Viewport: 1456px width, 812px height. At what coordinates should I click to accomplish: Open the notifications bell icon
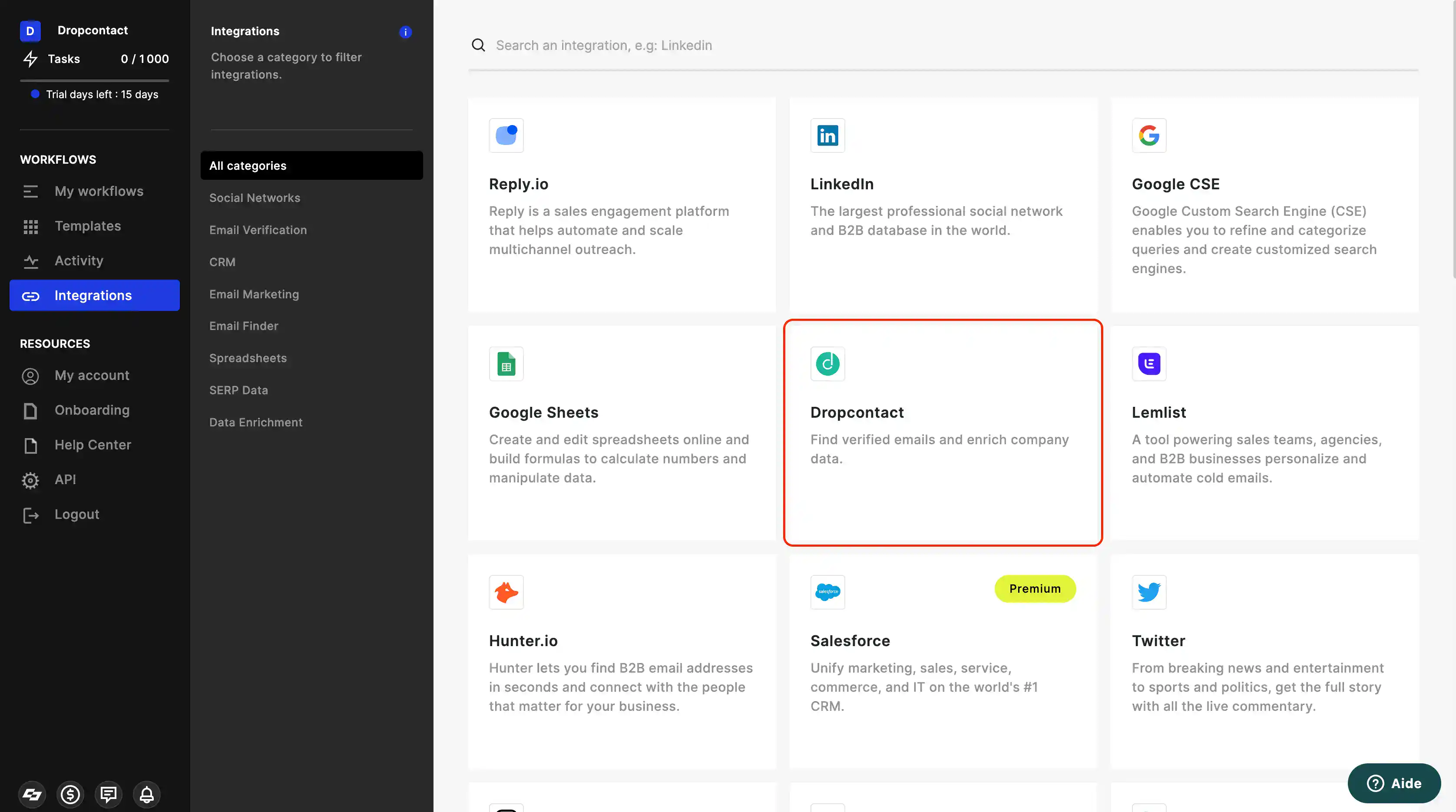click(x=146, y=795)
